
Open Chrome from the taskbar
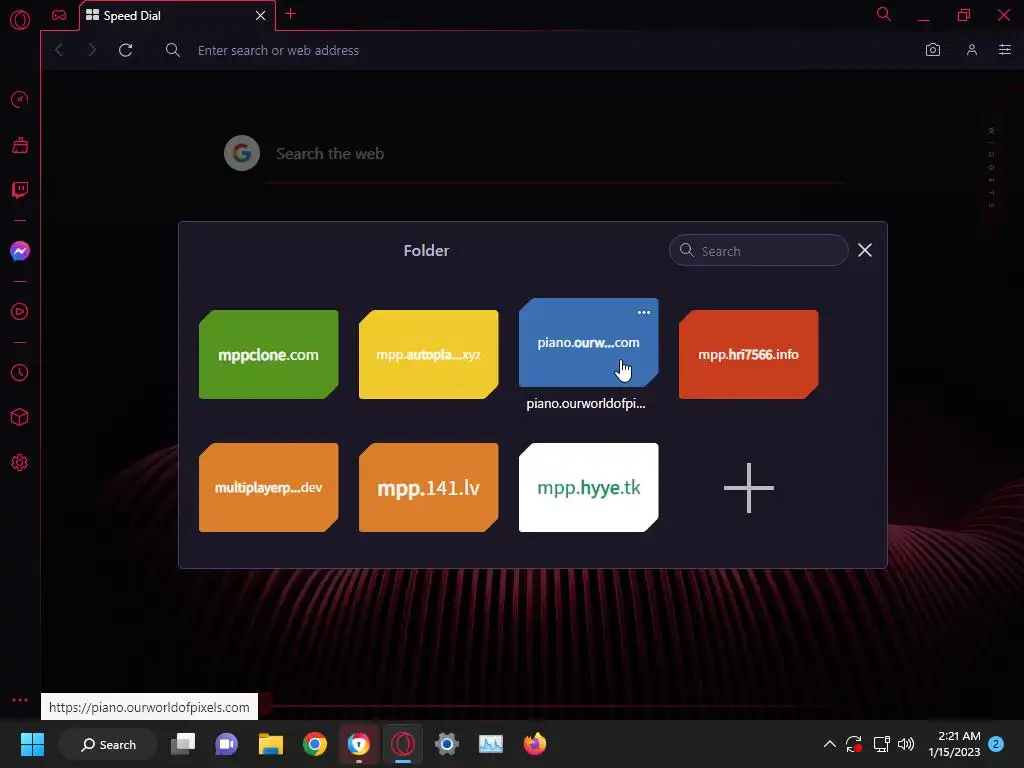(315, 744)
